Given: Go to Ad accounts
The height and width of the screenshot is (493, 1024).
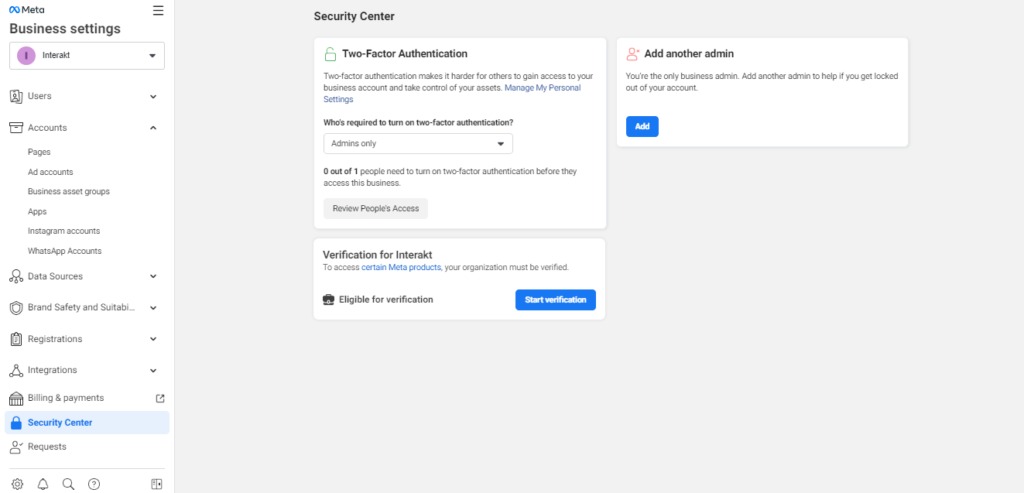Looking at the screenshot, I should tap(50, 172).
